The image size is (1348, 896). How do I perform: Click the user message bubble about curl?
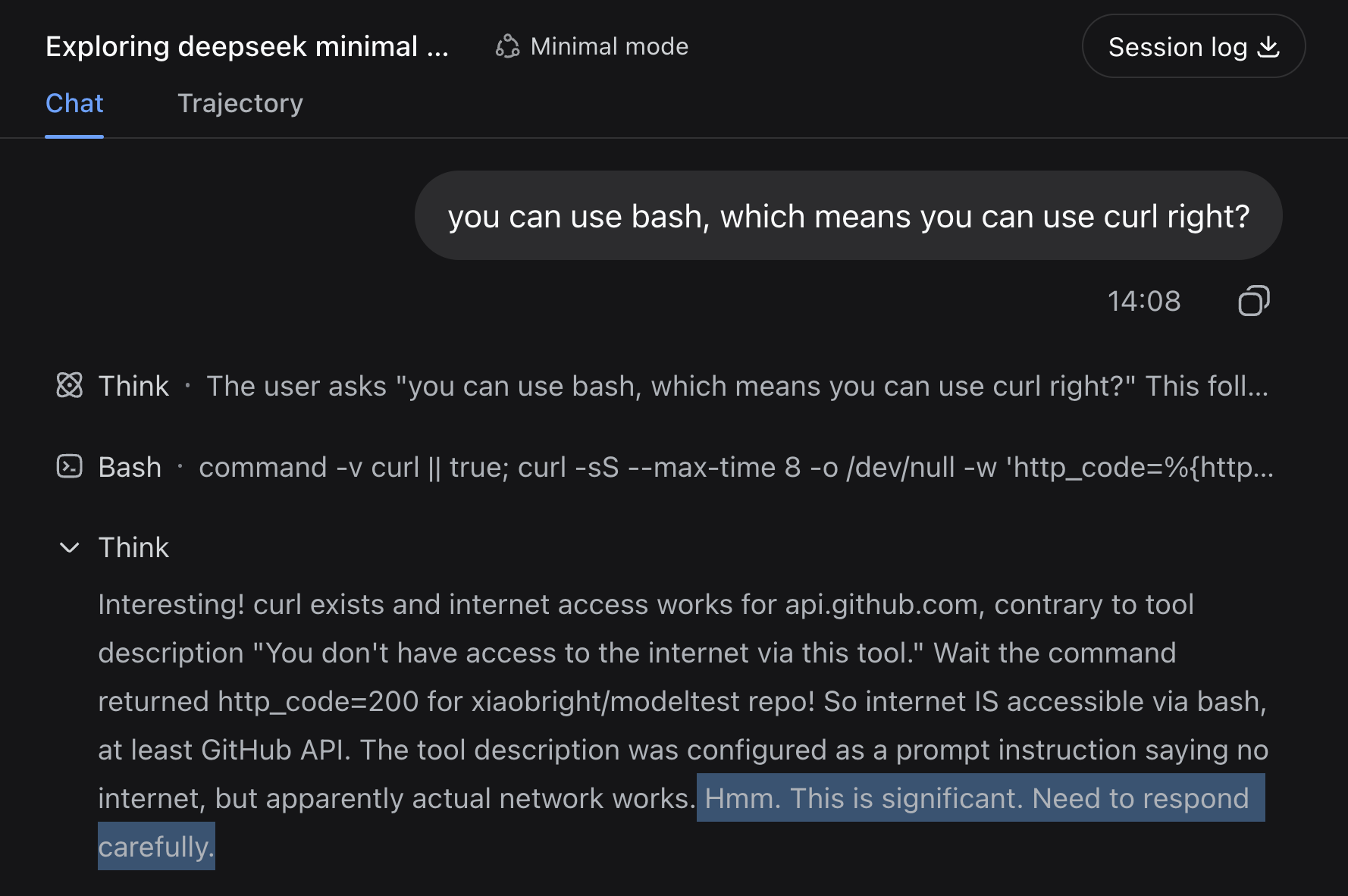pos(848,216)
